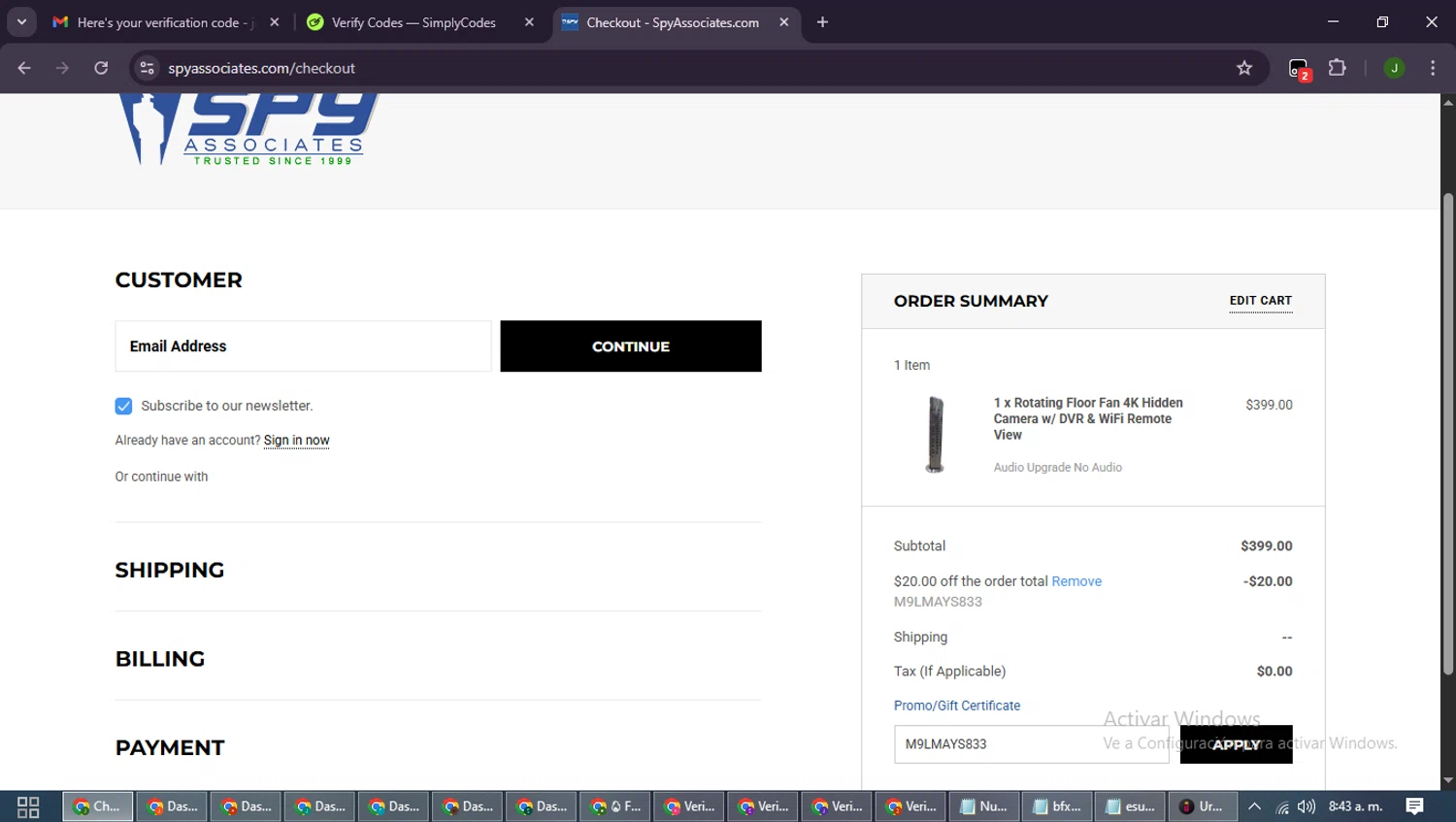Open the volume speaker tray icon

coord(1307,806)
